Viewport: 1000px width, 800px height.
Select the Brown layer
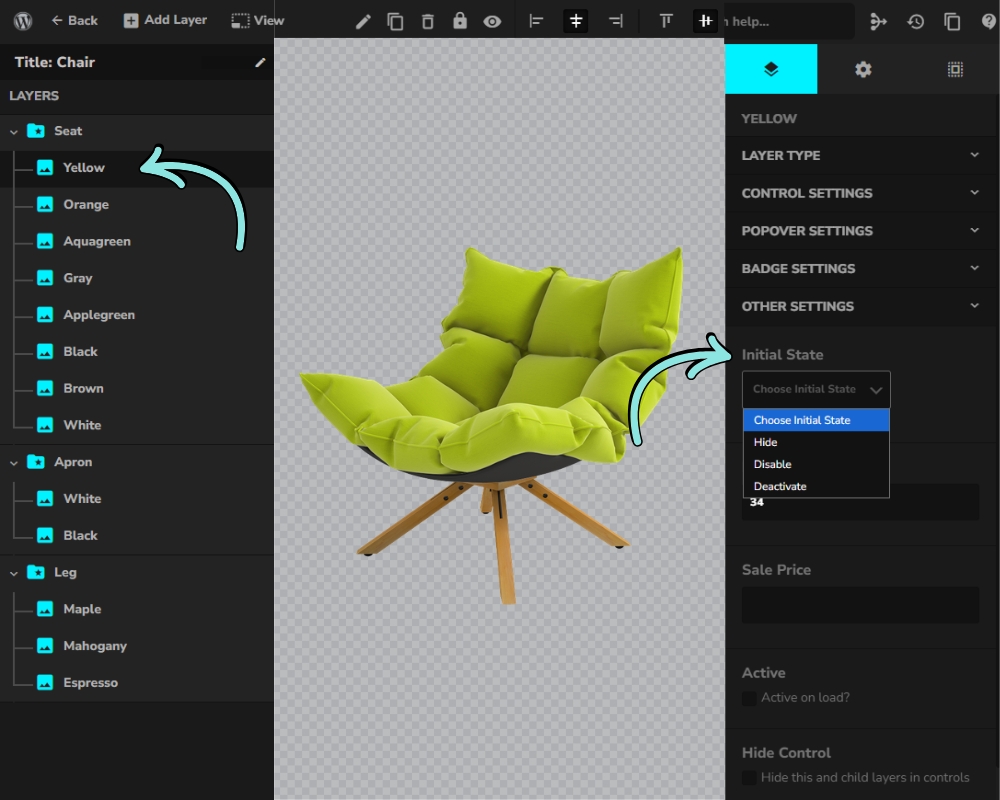[x=136, y=389]
